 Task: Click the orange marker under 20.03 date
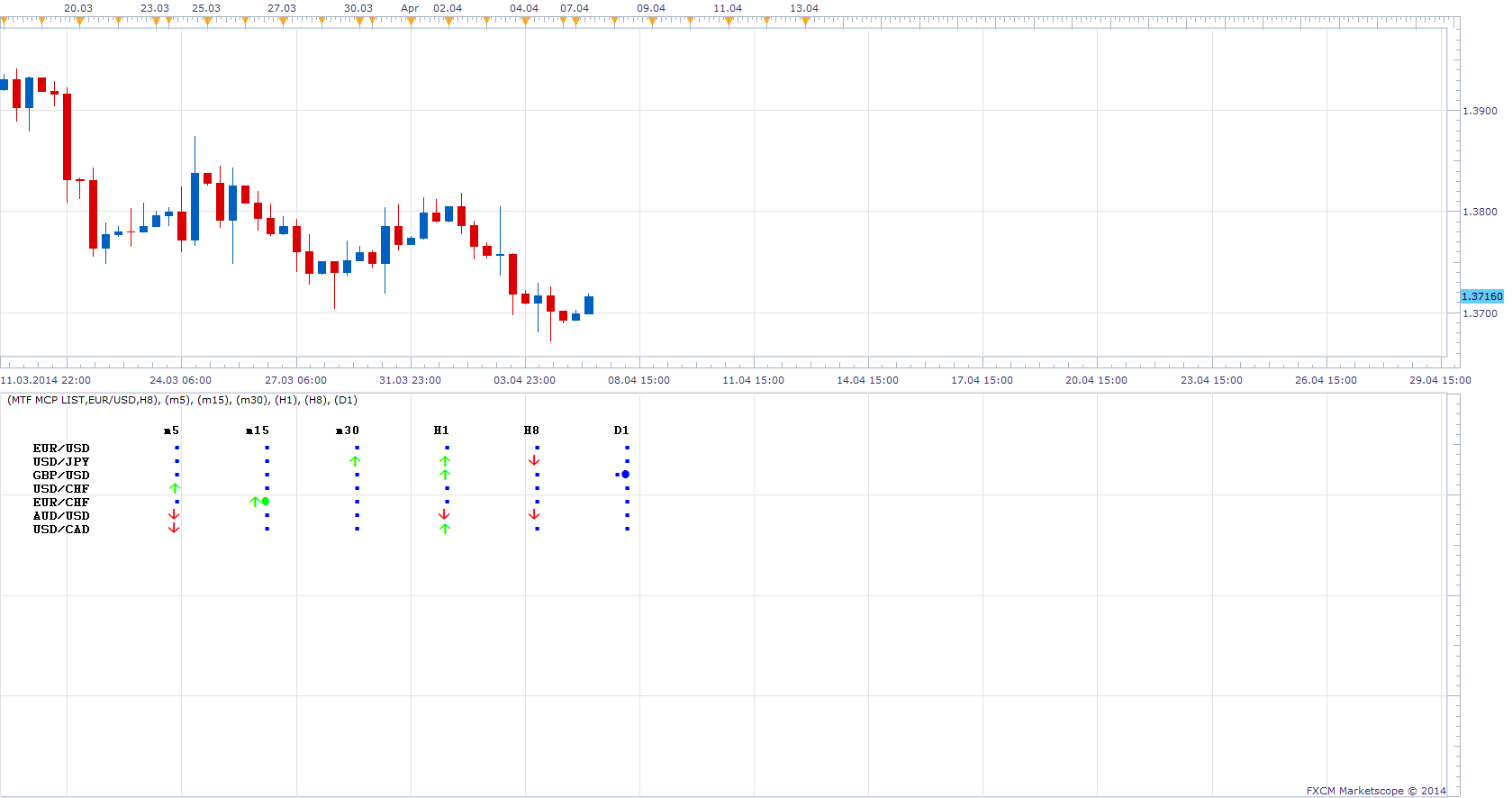[x=79, y=22]
